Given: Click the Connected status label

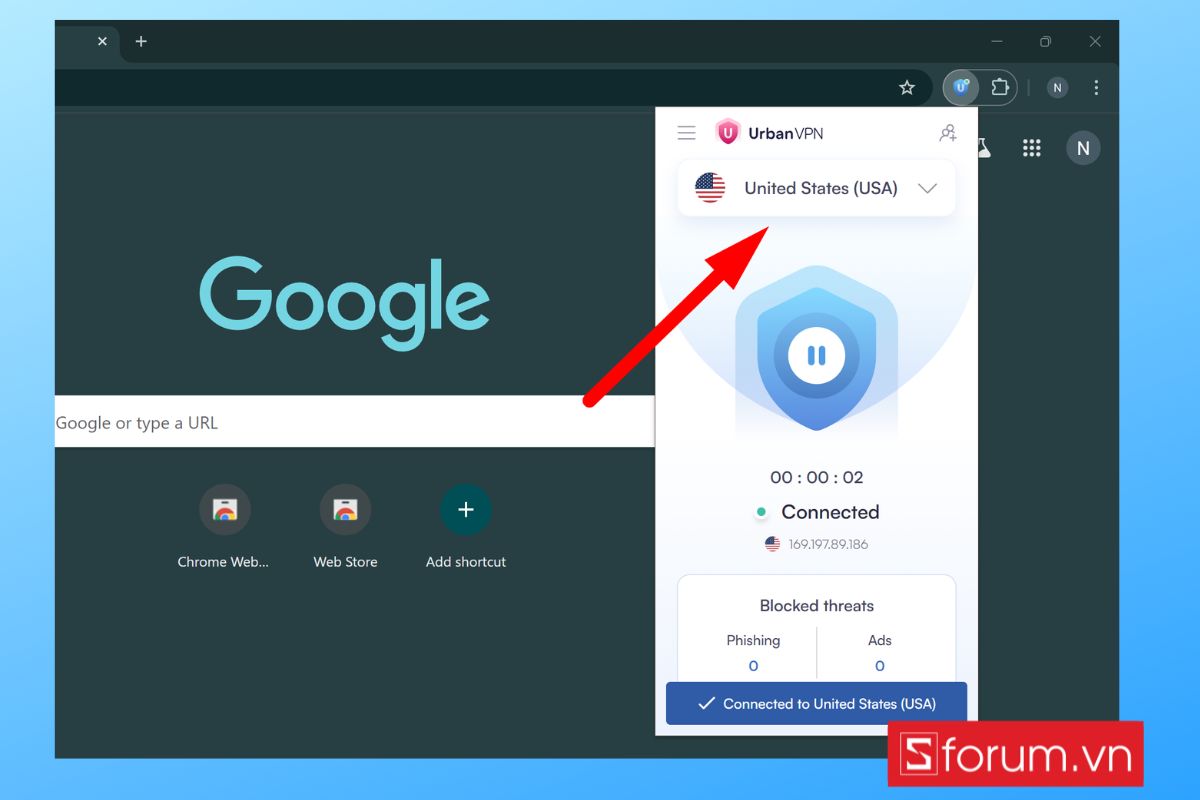Looking at the screenshot, I should tap(830, 512).
